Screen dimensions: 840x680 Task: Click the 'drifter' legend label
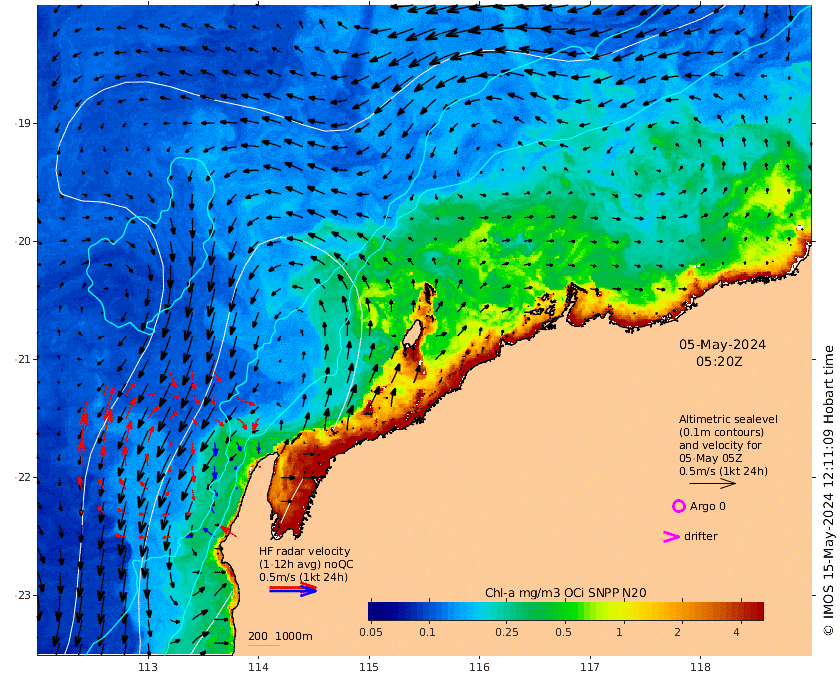(701, 536)
